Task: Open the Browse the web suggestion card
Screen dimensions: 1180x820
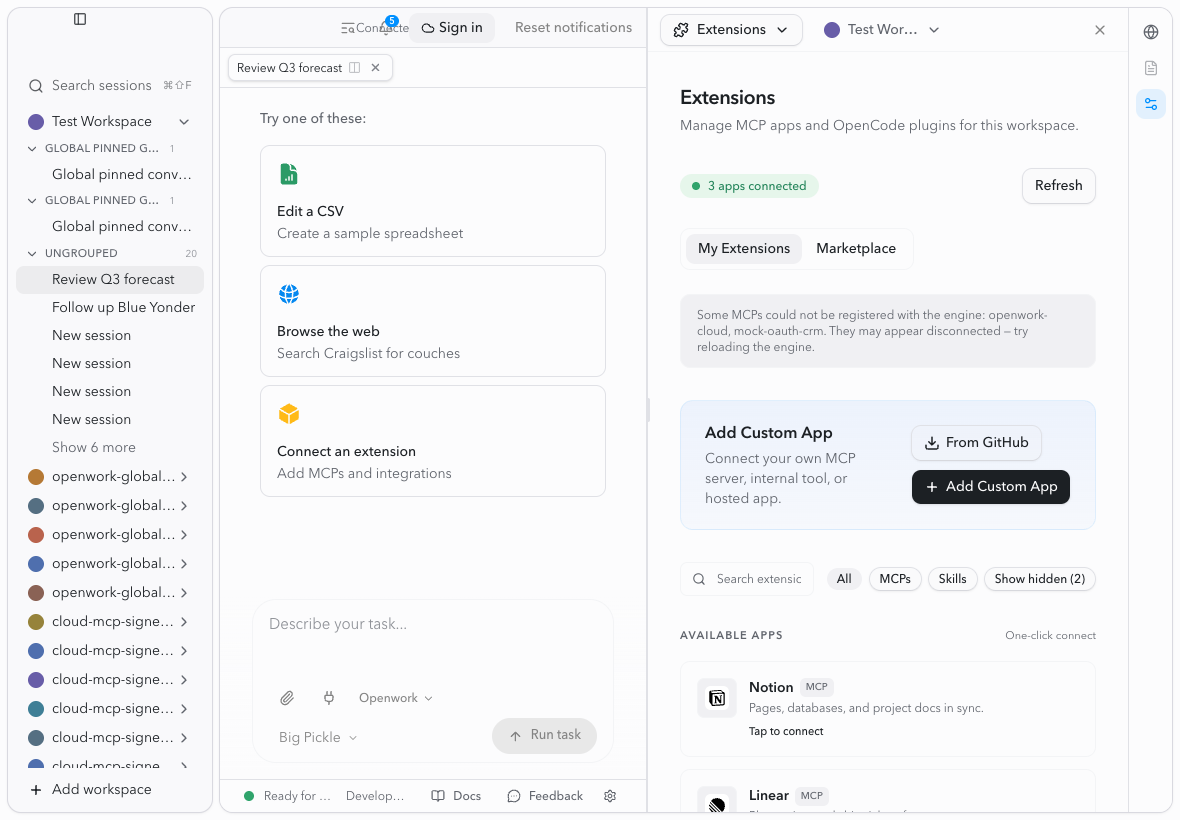Action: (433, 321)
